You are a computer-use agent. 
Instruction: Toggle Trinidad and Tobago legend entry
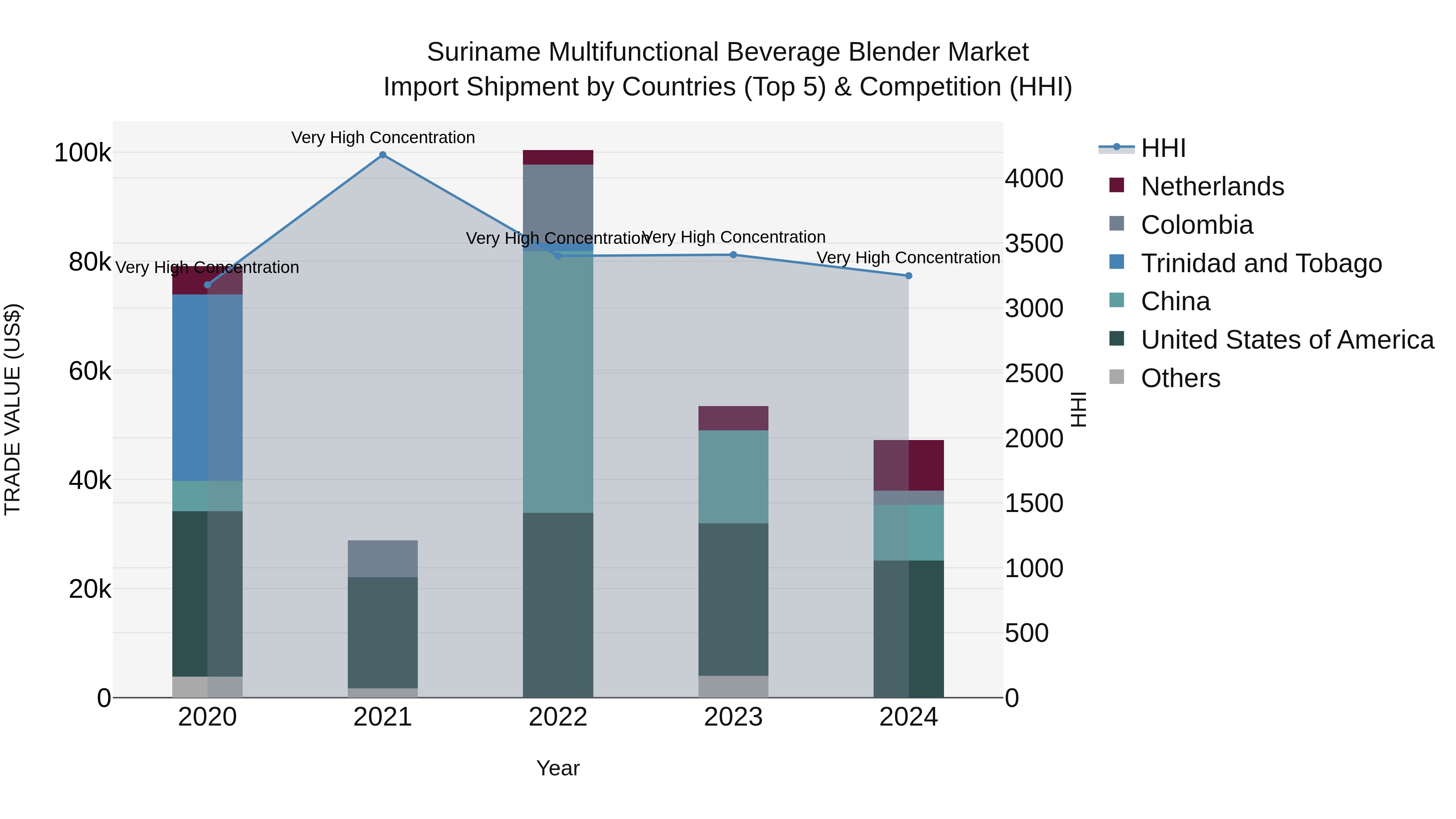[x=1245, y=263]
